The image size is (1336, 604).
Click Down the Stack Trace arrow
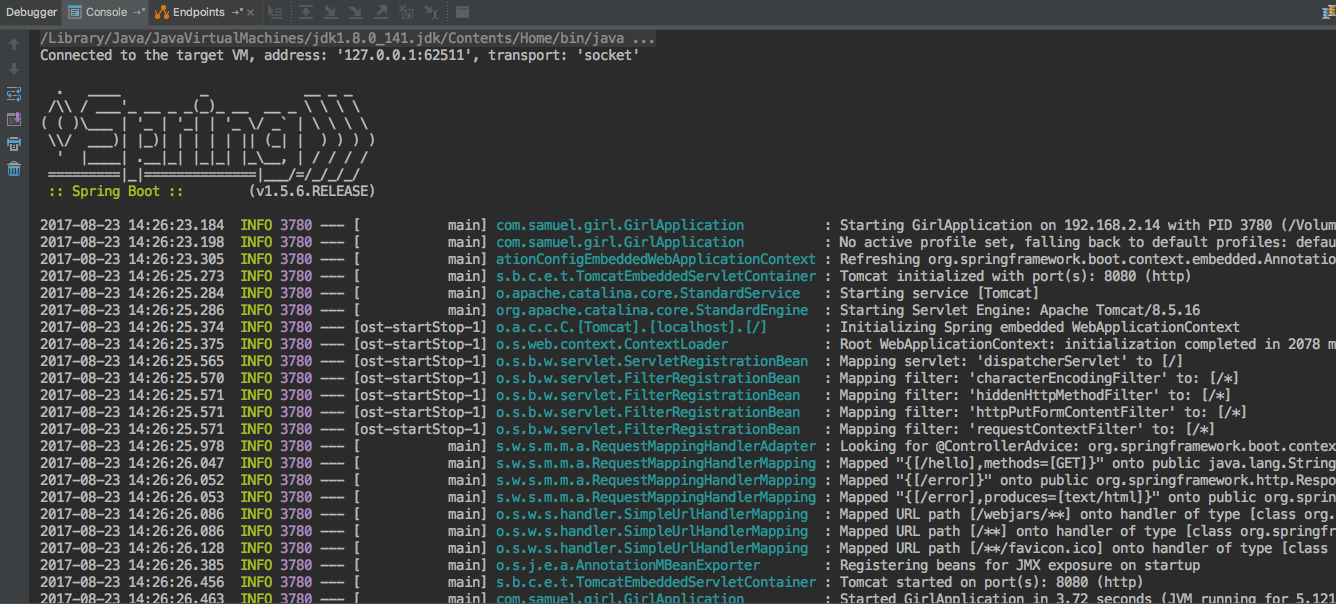pyautogui.click(x=14, y=69)
